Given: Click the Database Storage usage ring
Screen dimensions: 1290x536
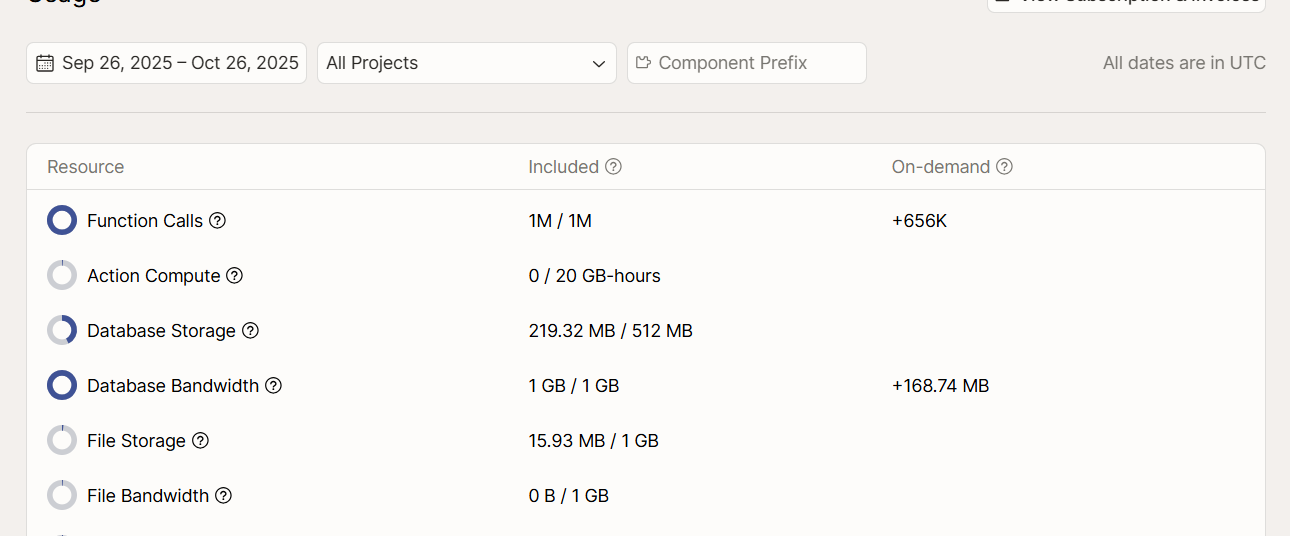Looking at the screenshot, I should (62, 331).
